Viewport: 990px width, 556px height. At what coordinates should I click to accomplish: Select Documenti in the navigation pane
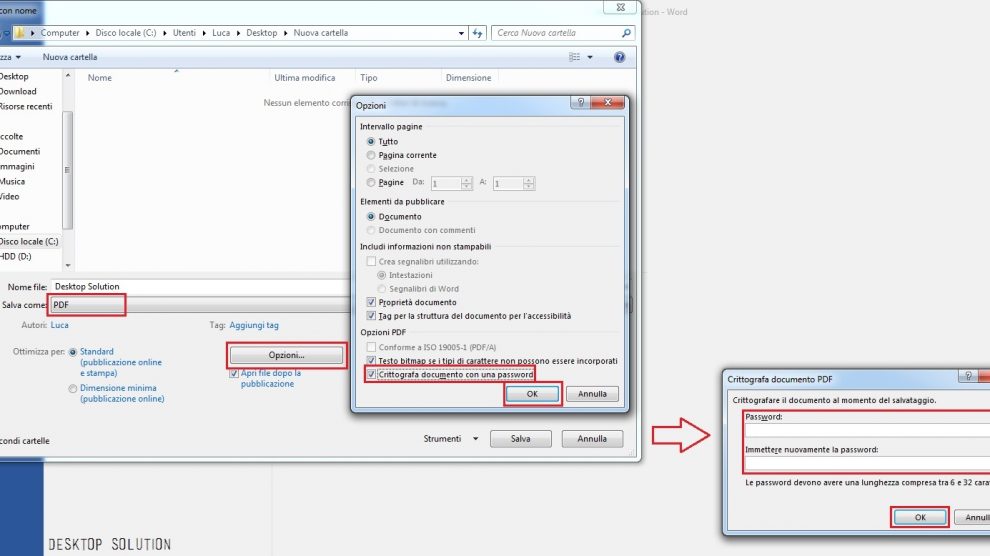click(x=20, y=151)
